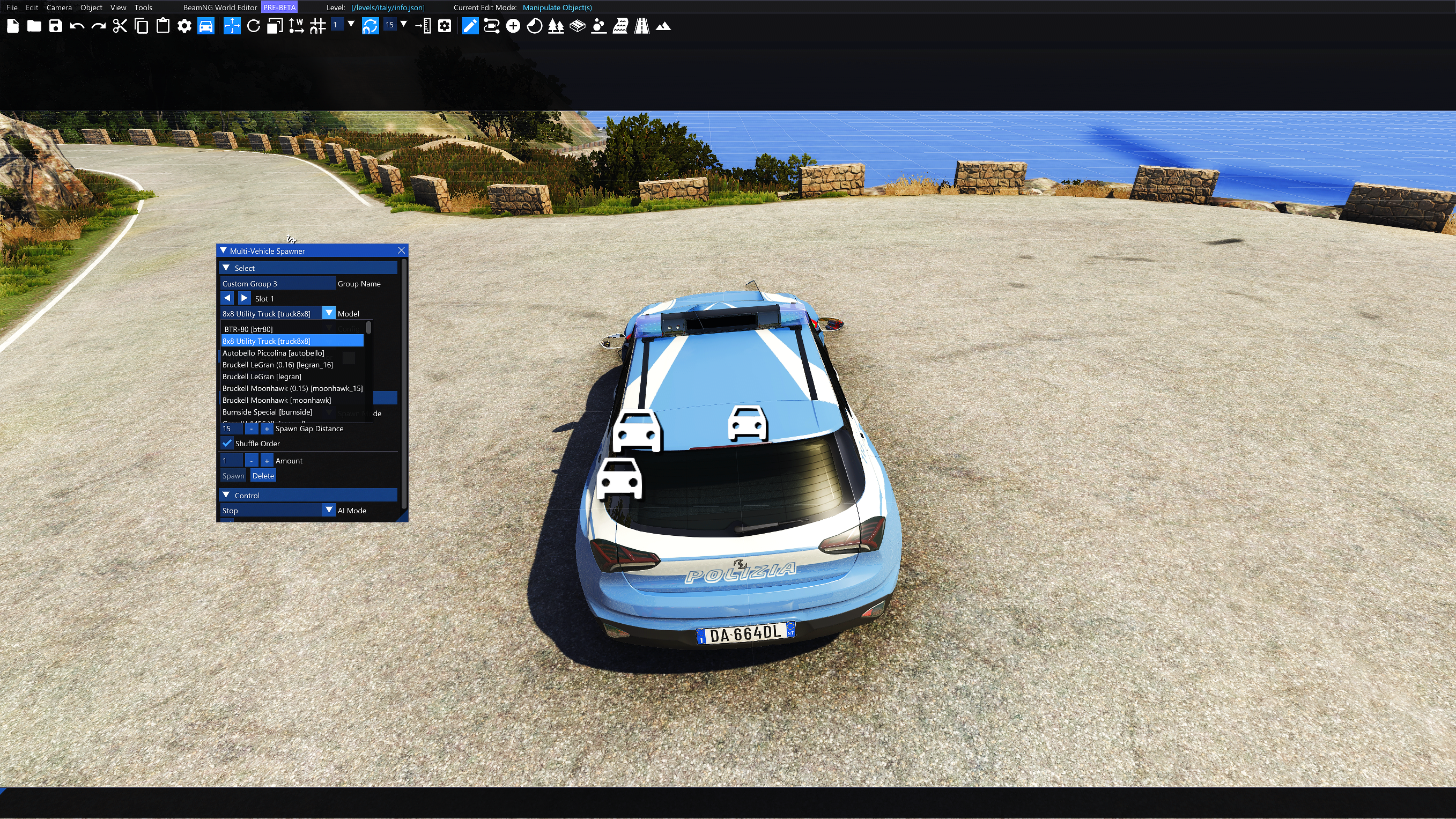Open the particle spheres tool icon
Image resolution: width=1456 pixels, height=819 pixels.
coord(598,26)
